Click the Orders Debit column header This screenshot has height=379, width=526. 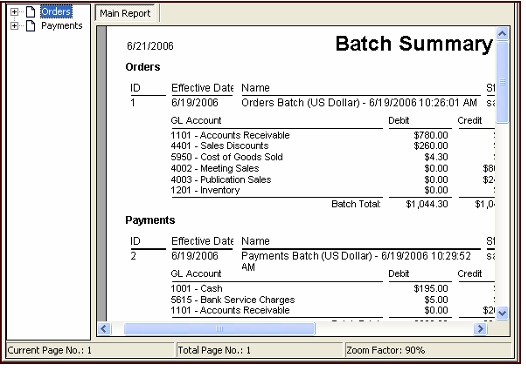399,121
